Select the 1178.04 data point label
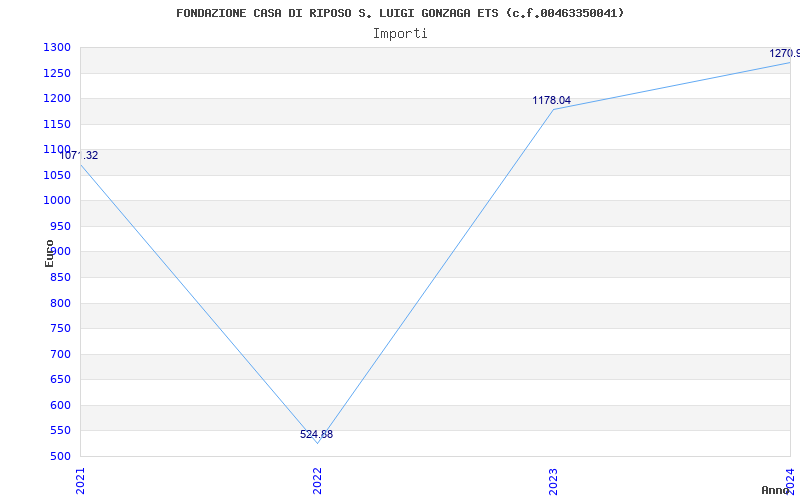800x500 pixels. (552, 101)
